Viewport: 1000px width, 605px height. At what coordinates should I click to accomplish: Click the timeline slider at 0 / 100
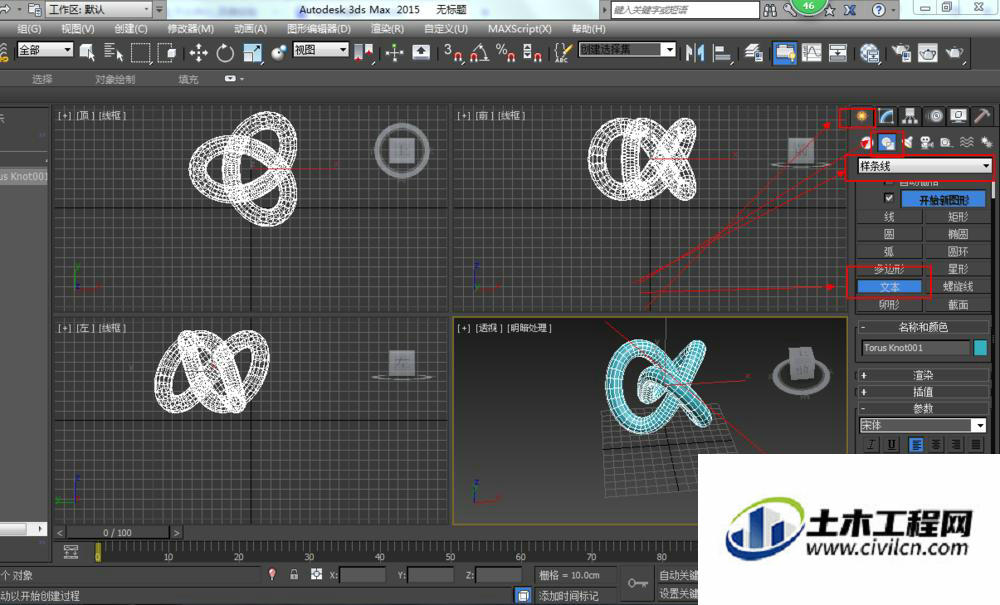[117, 532]
